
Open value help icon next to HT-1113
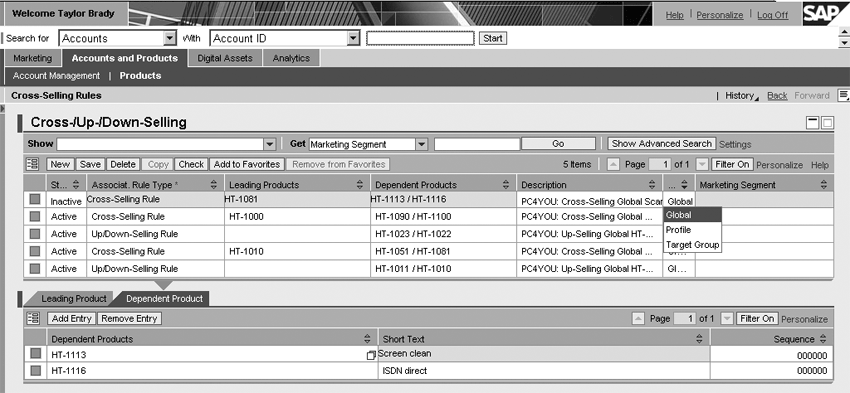[371, 355]
